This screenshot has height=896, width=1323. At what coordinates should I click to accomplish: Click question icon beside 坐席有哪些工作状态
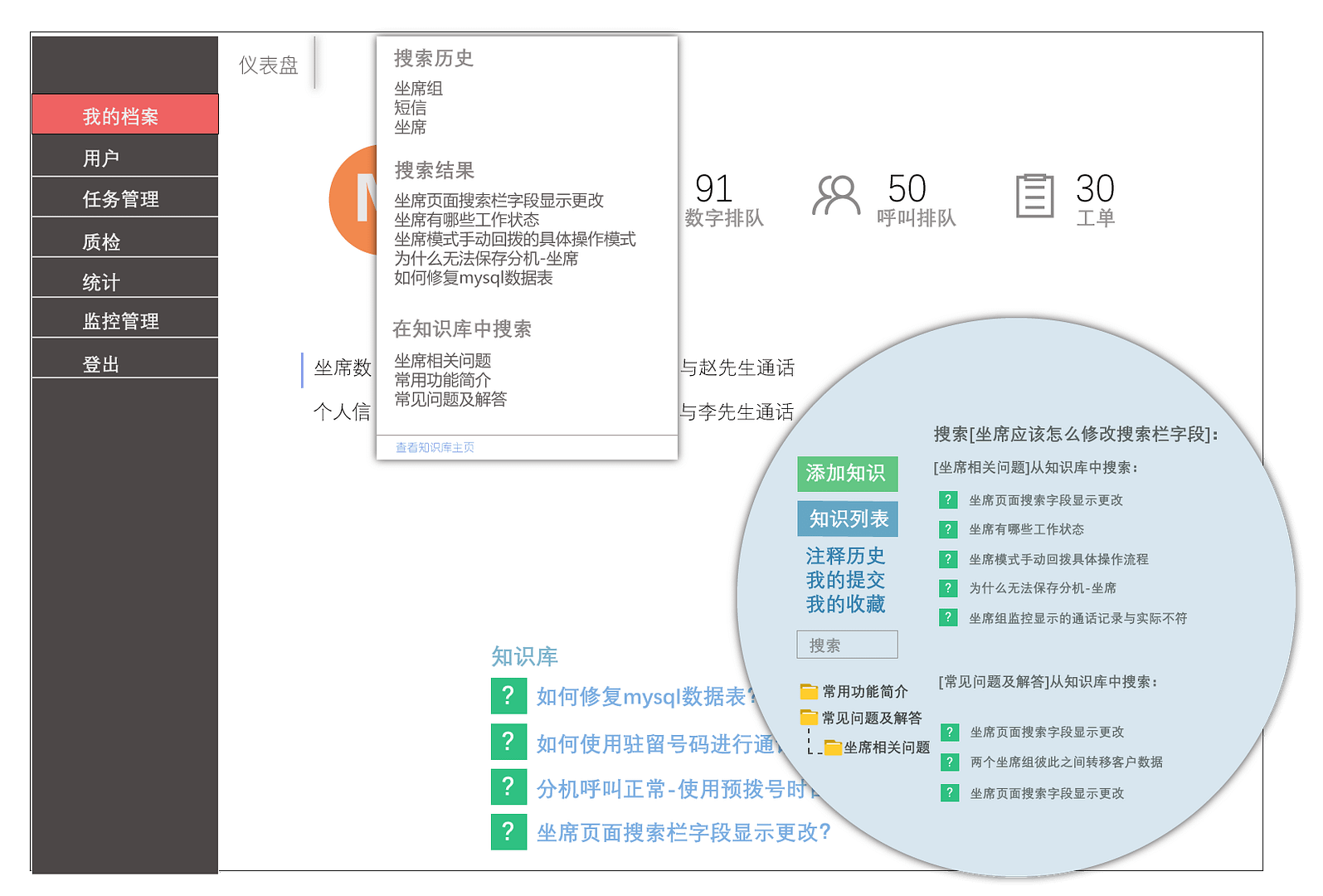[948, 529]
